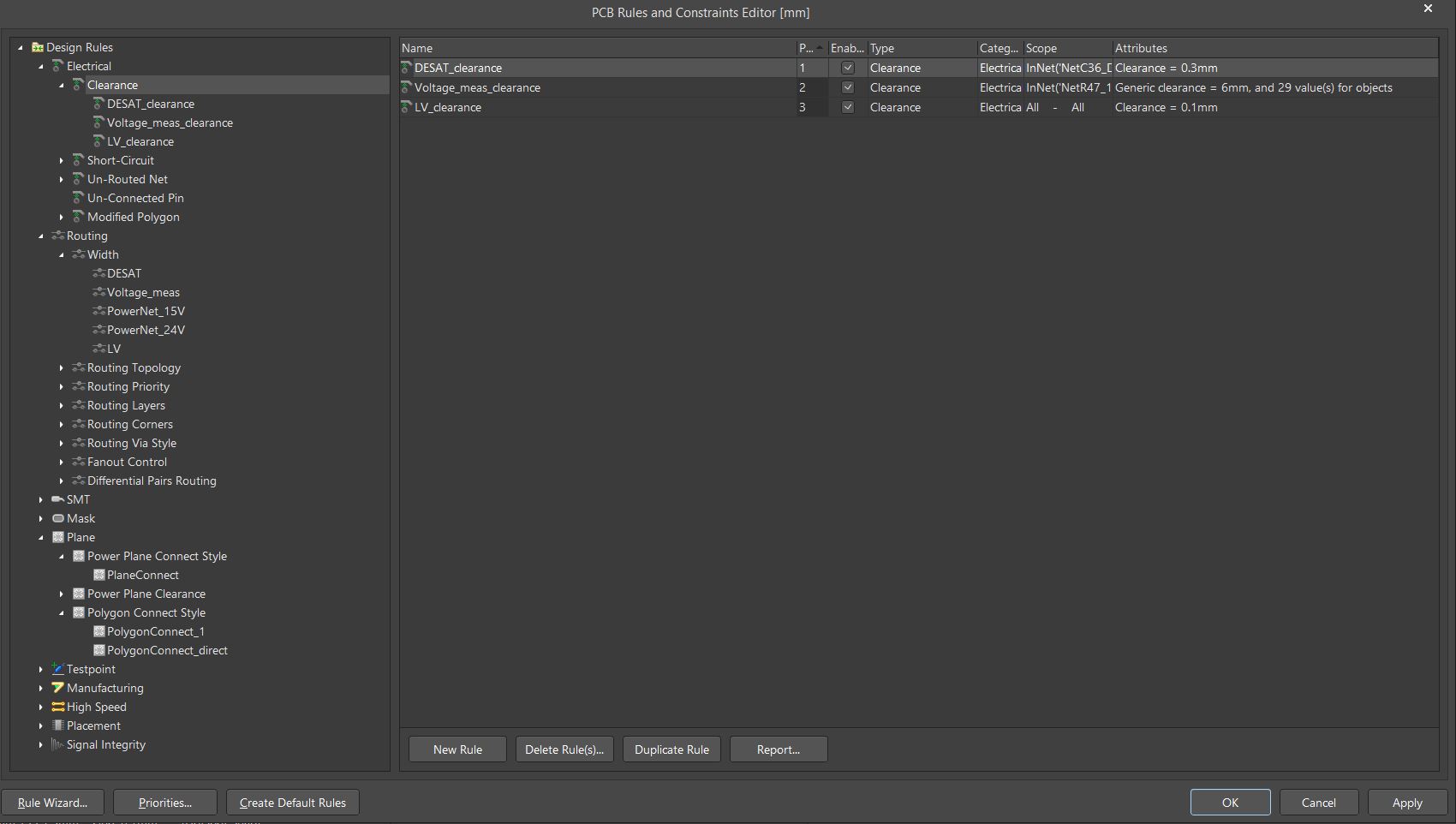This screenshot has height=824, width=1456.
Task: Click the High Speed category icon
Action: coord(57,707)
